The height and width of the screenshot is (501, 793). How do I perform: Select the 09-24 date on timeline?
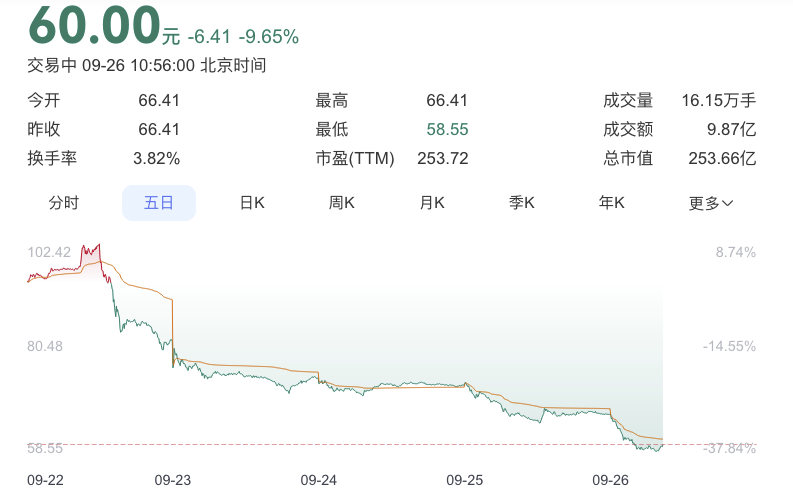319,480
